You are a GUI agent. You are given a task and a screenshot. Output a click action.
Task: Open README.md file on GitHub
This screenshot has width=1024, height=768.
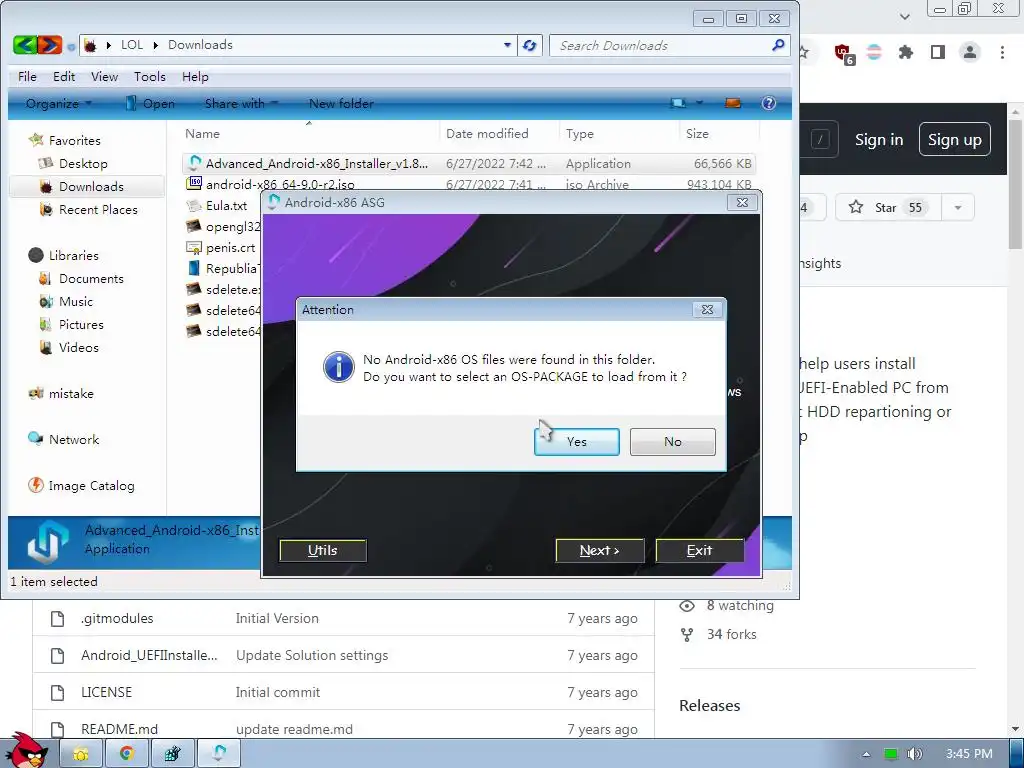coord(120,729)
